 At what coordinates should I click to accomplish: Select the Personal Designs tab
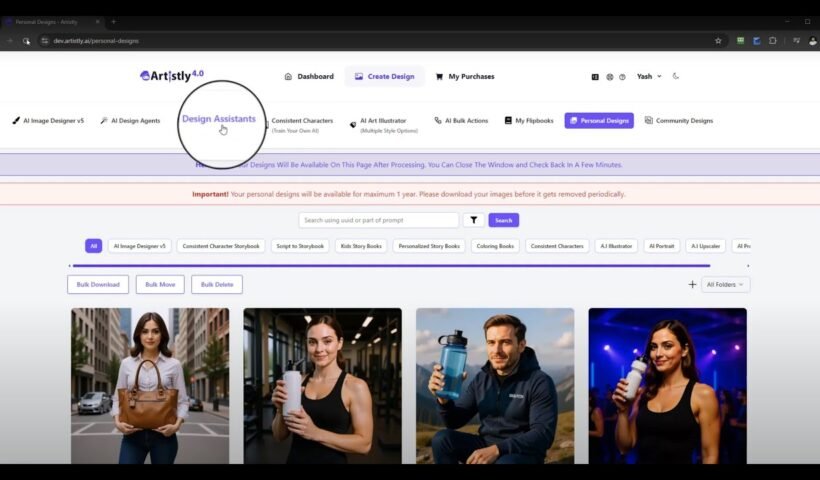pyautogui.click(x=599, y=120)
